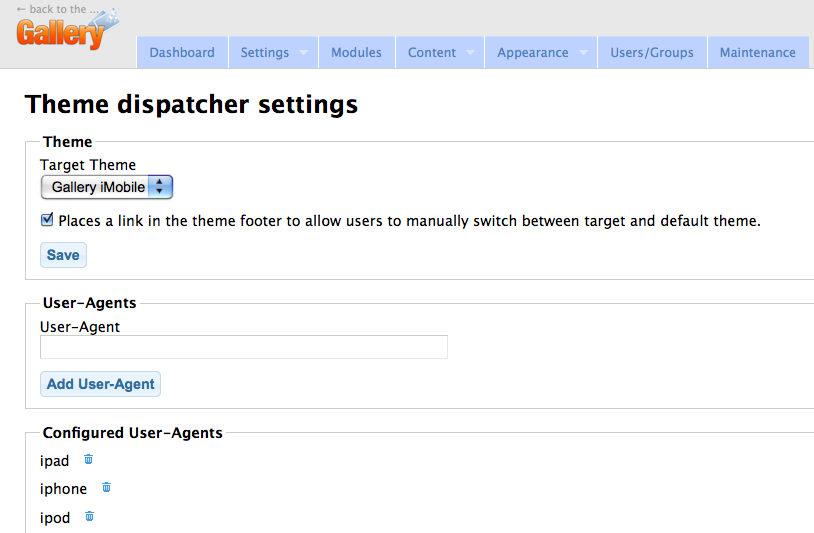Follow the 'back to the ...' link

58,9
